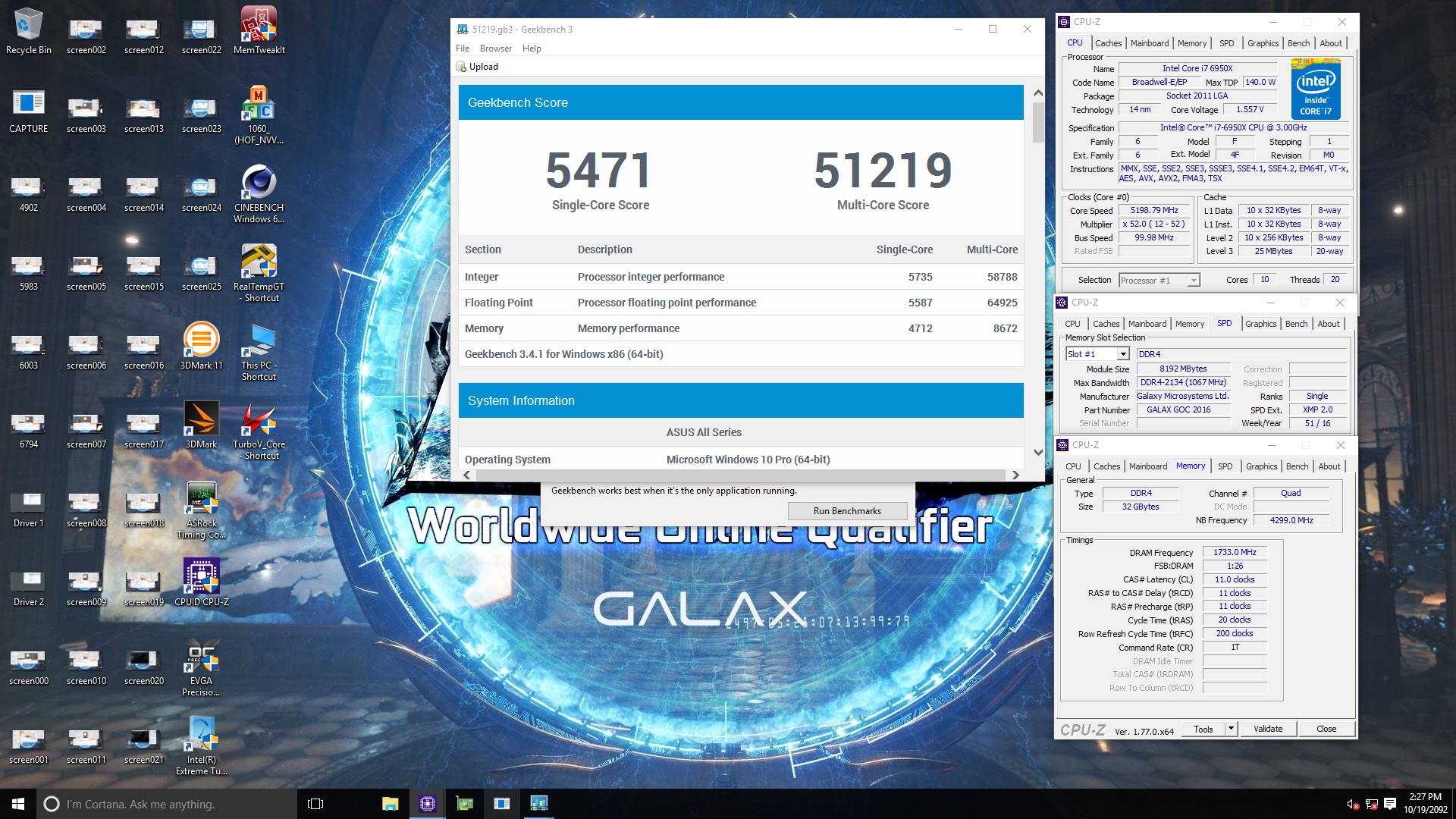Launch the 3DMark desktop icon

pyautogui.click(x=201, y=425)
